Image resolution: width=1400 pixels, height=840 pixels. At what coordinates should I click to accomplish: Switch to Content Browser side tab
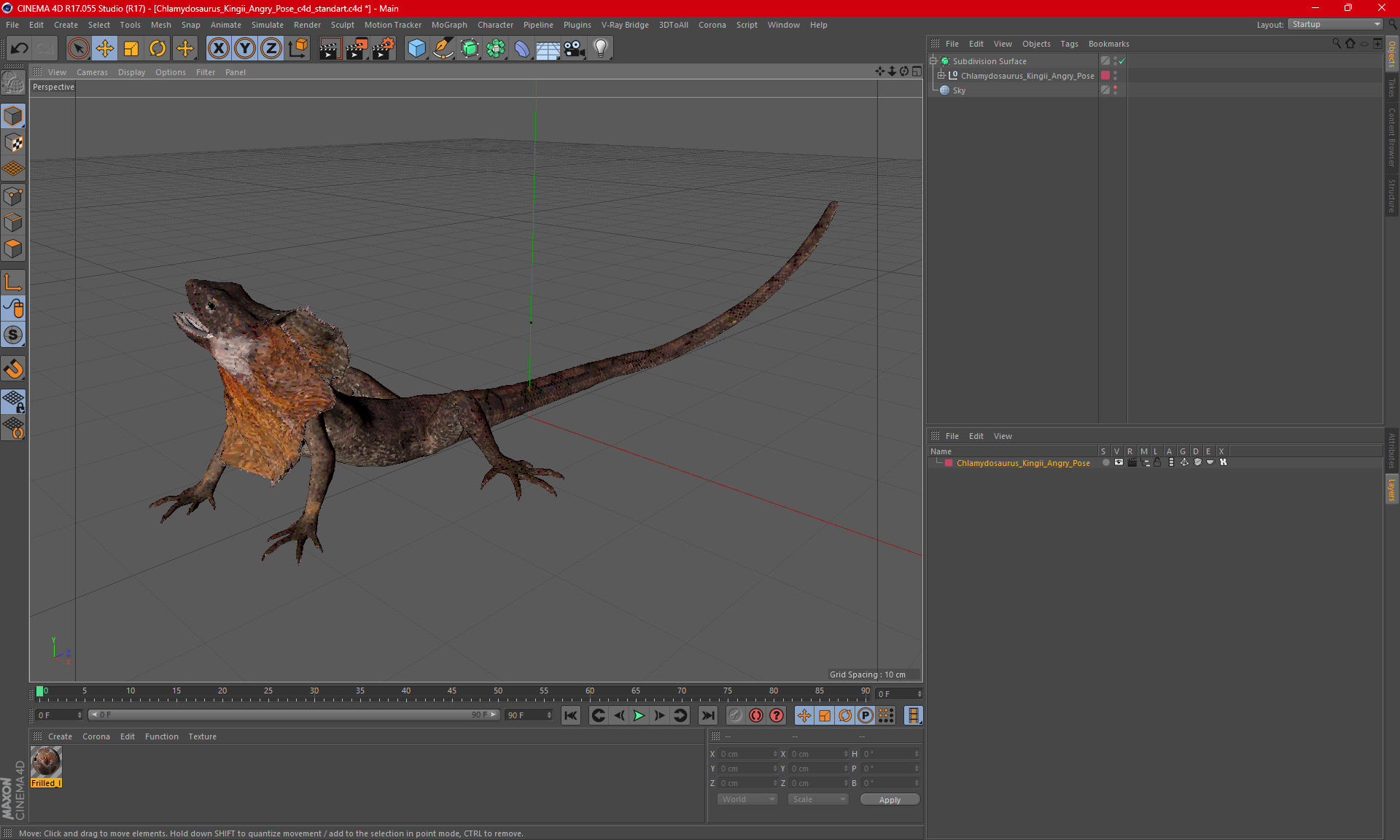[1392, 137]
